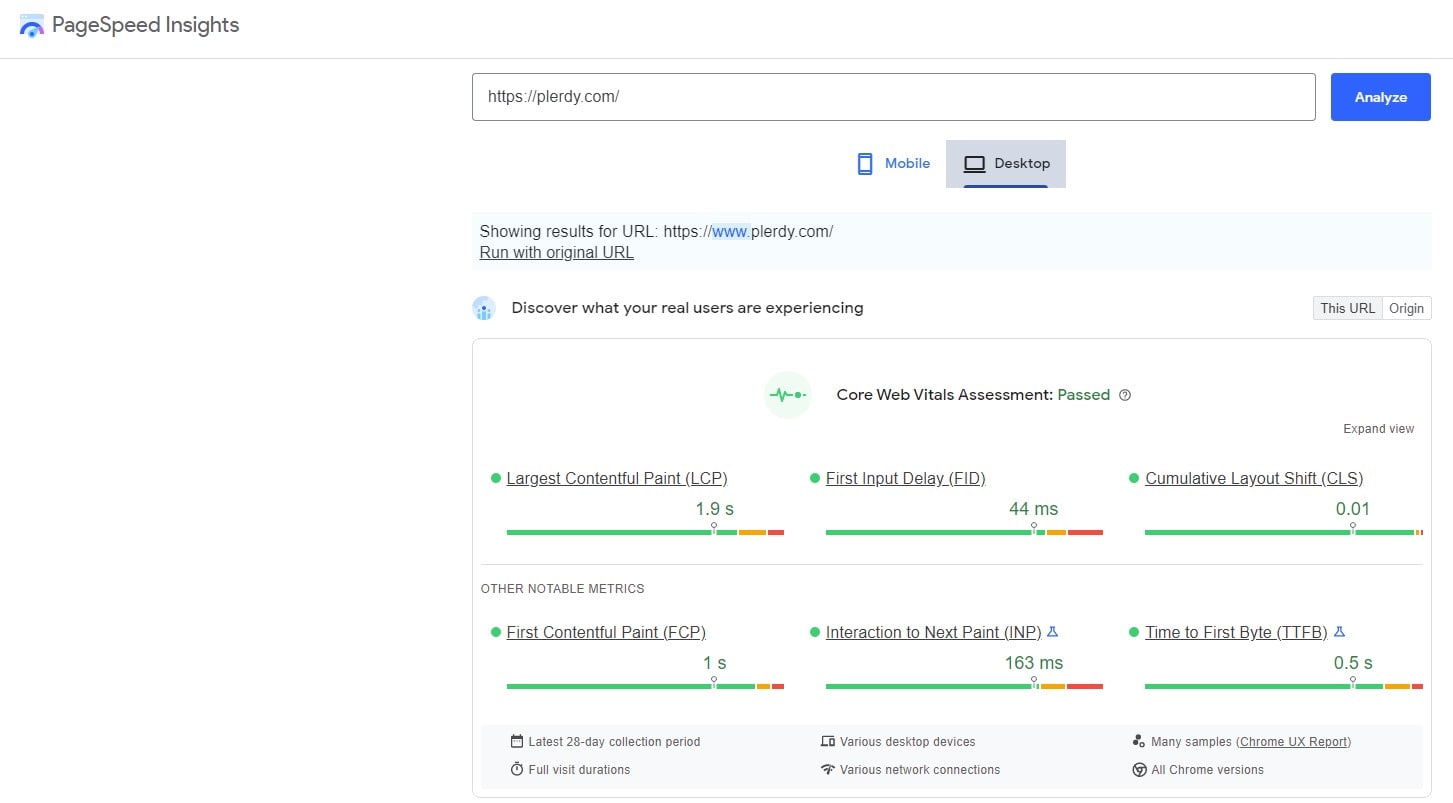Click the wifi icon beside network connections
This screenshot has width=1453, height=803.
pos(827,769)
